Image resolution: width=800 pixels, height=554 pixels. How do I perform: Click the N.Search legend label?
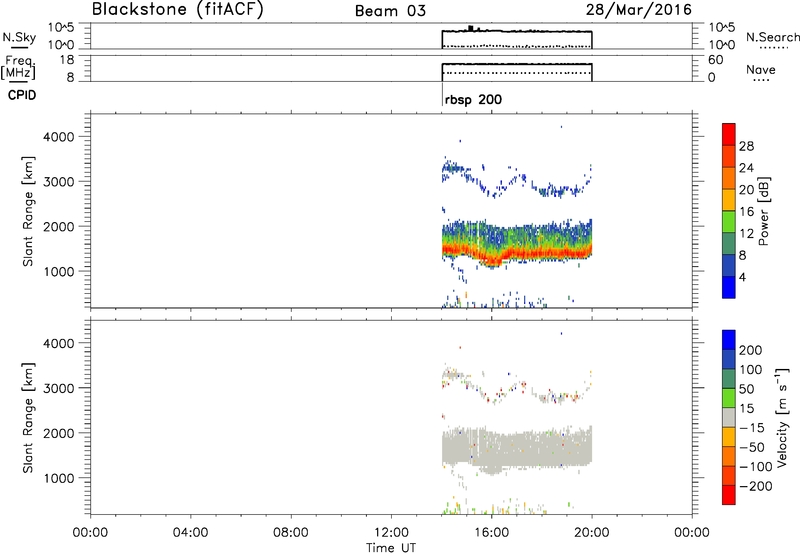click(x=772, y=37)
